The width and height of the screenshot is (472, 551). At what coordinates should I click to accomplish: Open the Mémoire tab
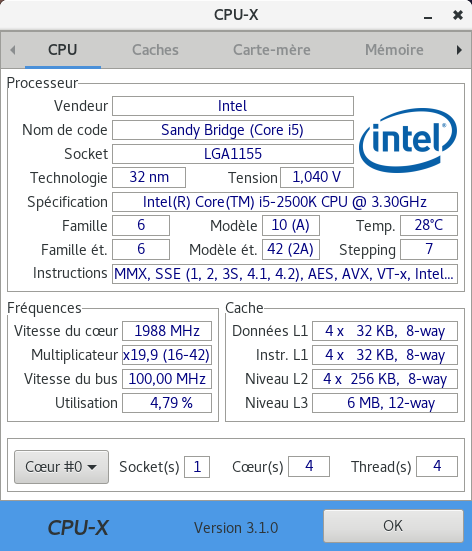(394, 50)
